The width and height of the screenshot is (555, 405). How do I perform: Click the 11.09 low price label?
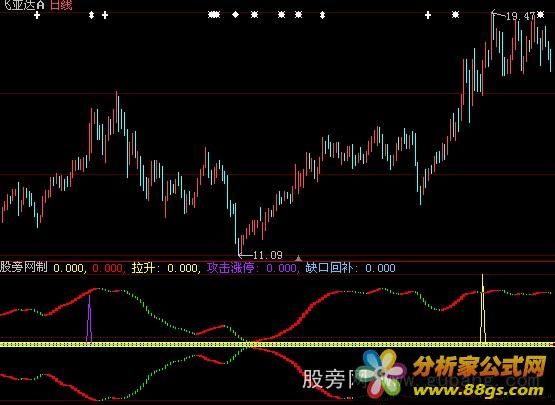point(268,255)
